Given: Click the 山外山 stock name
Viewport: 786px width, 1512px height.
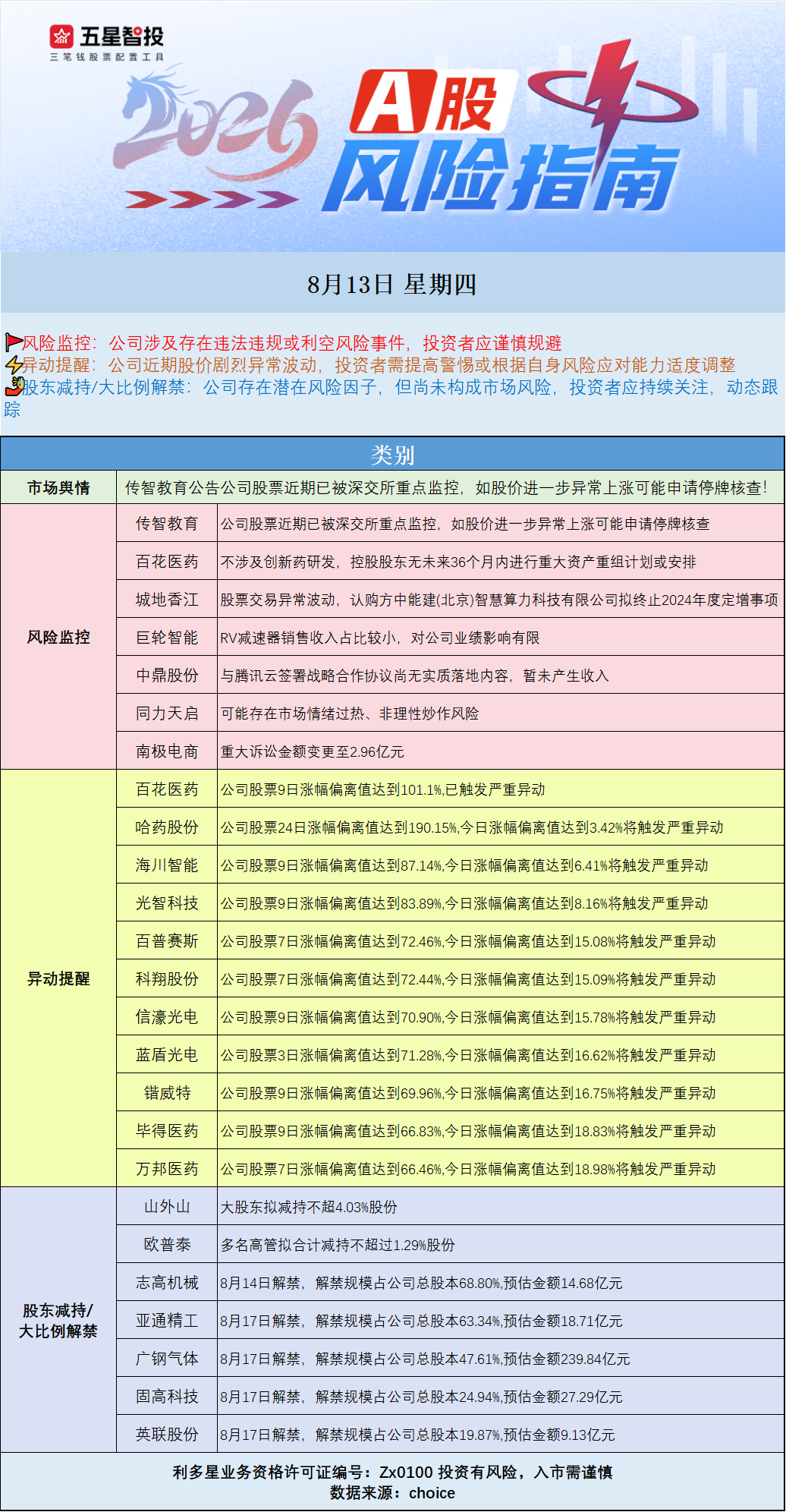Looking at the screenshot, I should (167, 1206).
